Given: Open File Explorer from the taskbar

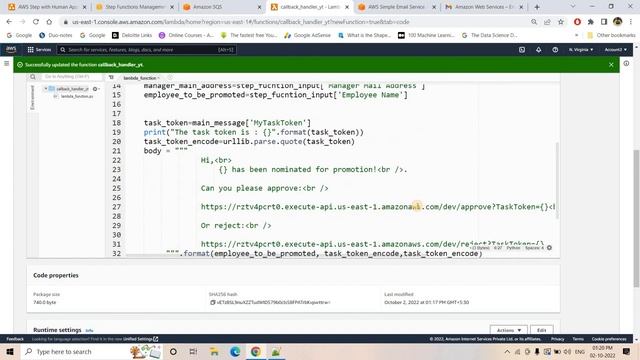Looking at the screenshot, I should (x=214, y=351).
